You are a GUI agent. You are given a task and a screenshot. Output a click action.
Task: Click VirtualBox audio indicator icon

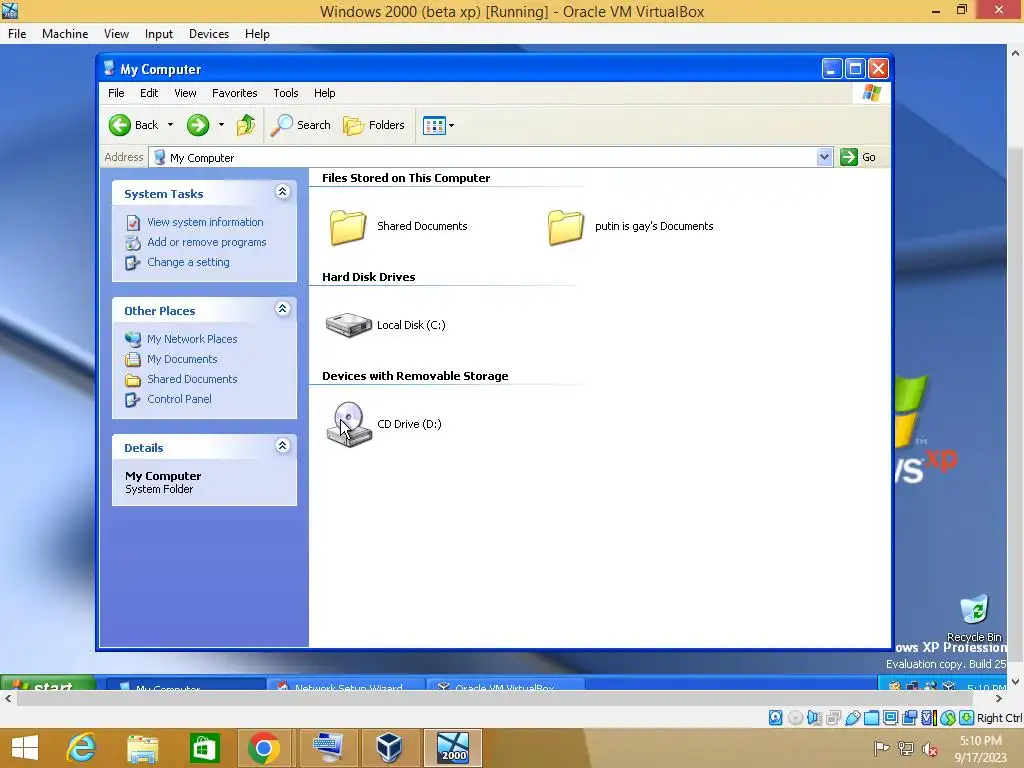814,718
